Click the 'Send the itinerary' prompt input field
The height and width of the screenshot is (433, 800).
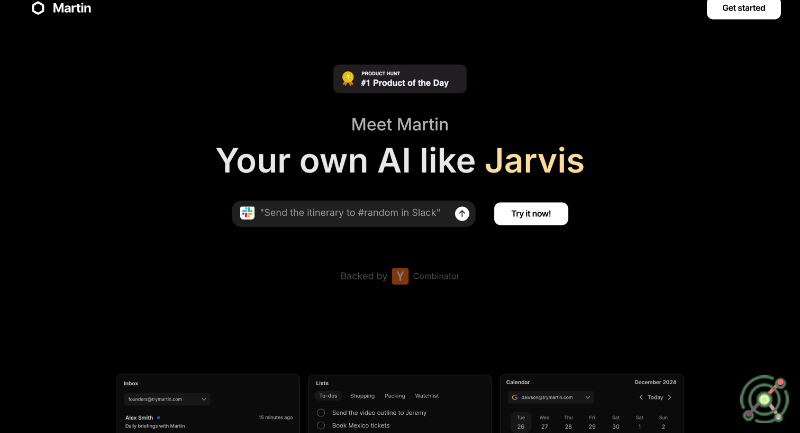click(350, 213)
